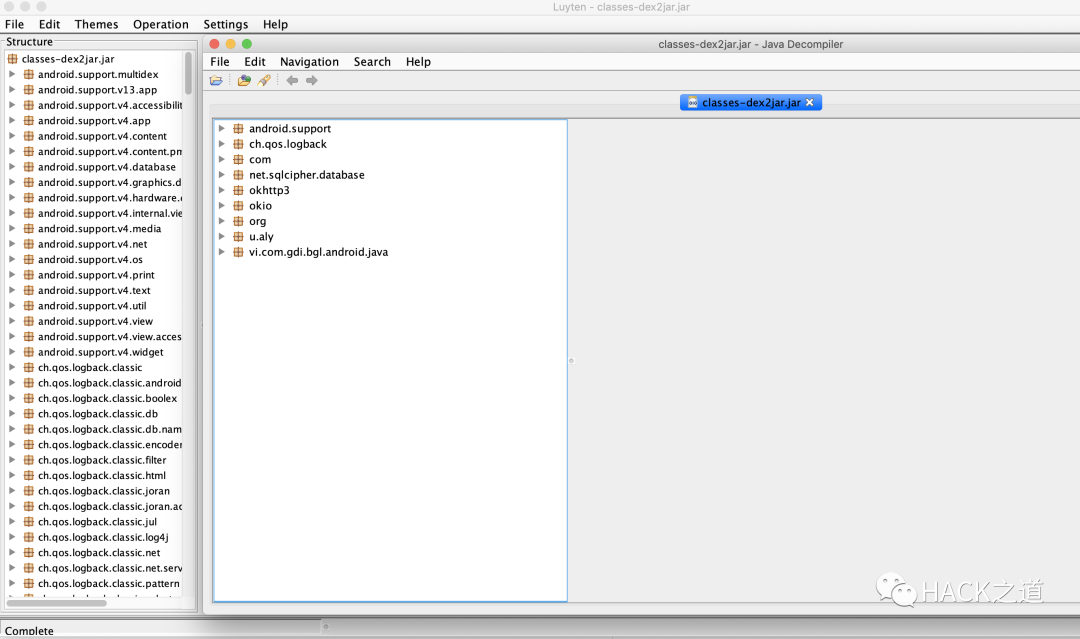Image resolution: width=1080 pixels, height=639 pixels.
Task: Open Luyten Edit menu
Action: [50, 24]
